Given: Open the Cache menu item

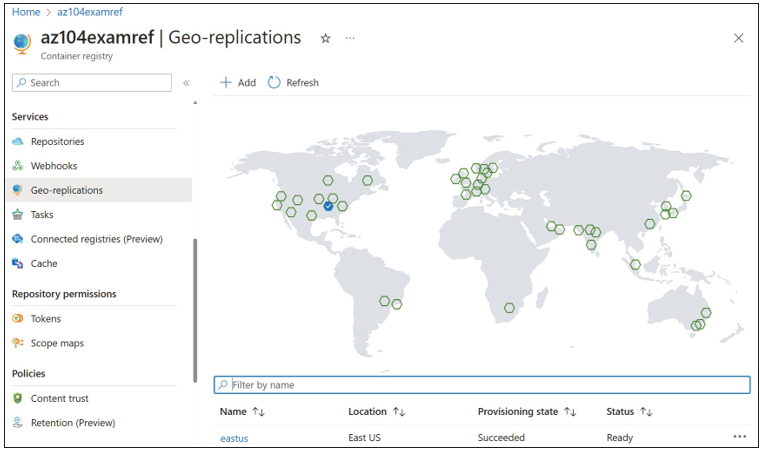Looking at the screenshot, I should (x=44, y=264).
